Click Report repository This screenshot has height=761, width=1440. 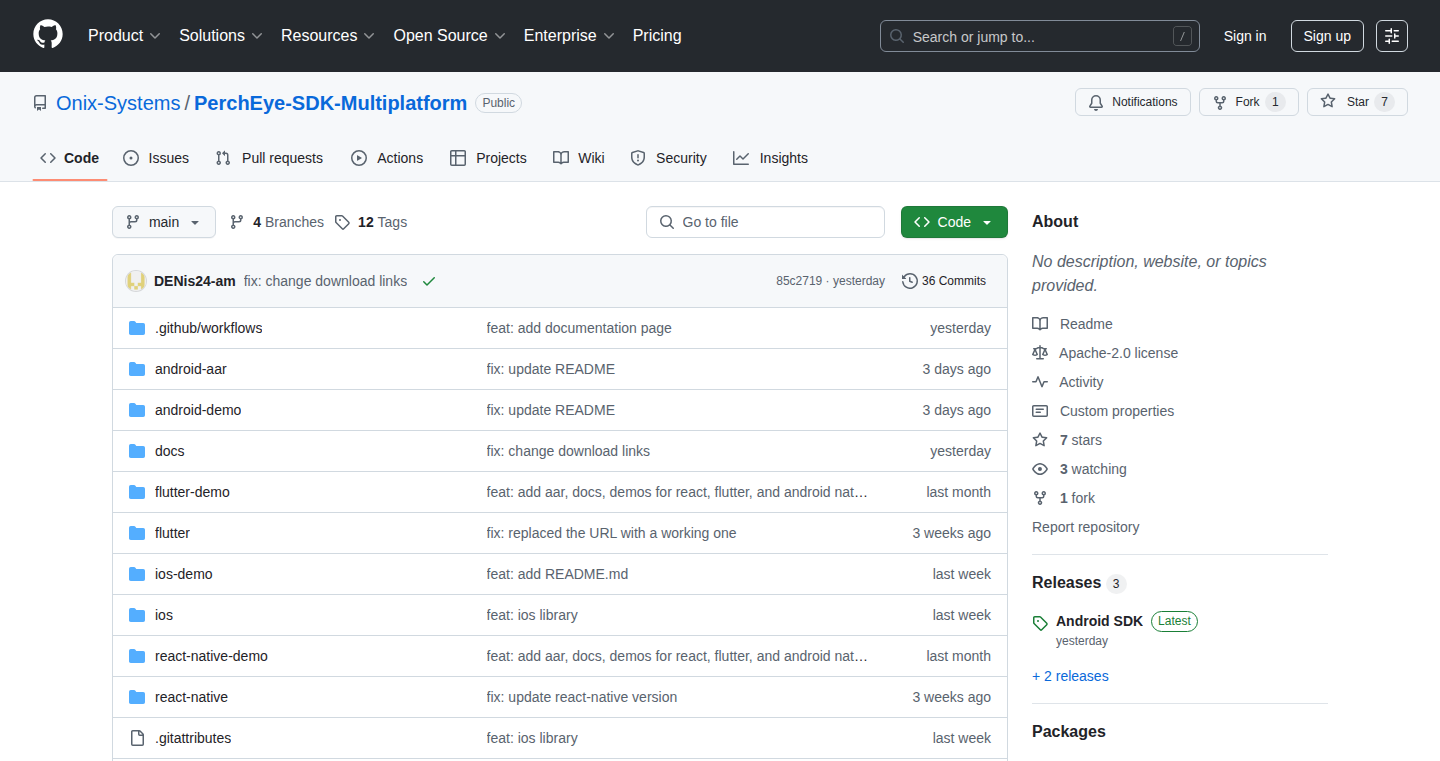[1085, 527]
